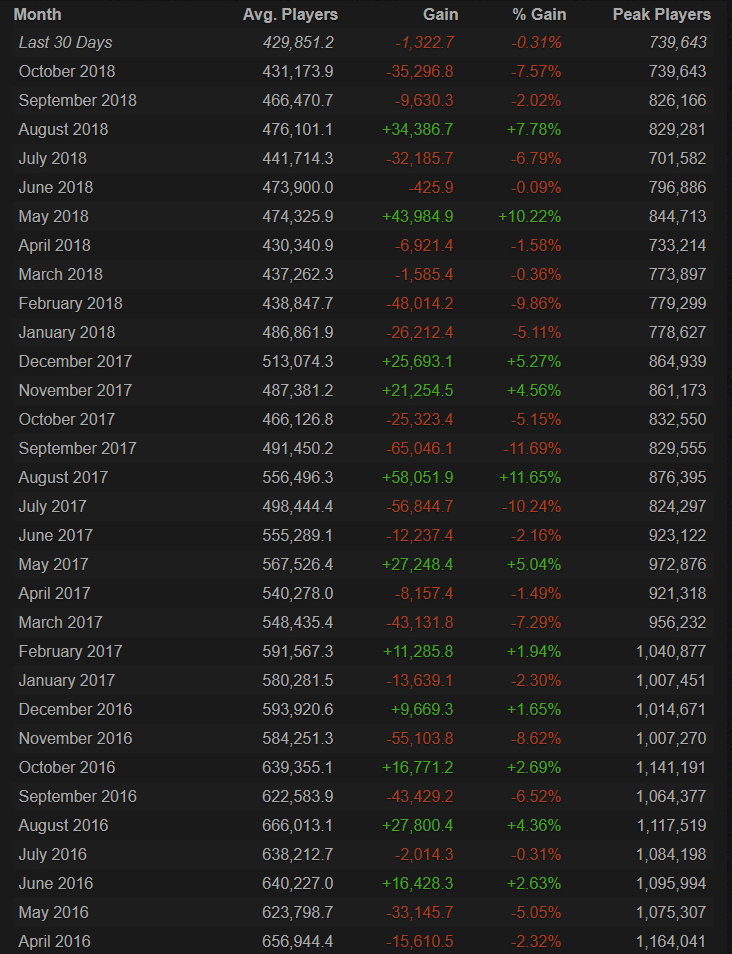Select the October 2017 month cell
Viewport: 732px width, 954px height.
coord(67,419)
